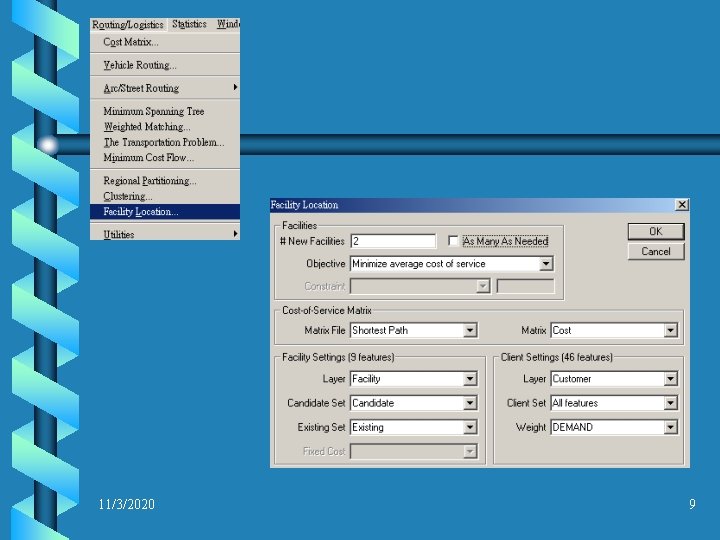
Task: Select highlighted Facility Location entry
Action: (x=165, y=212)
